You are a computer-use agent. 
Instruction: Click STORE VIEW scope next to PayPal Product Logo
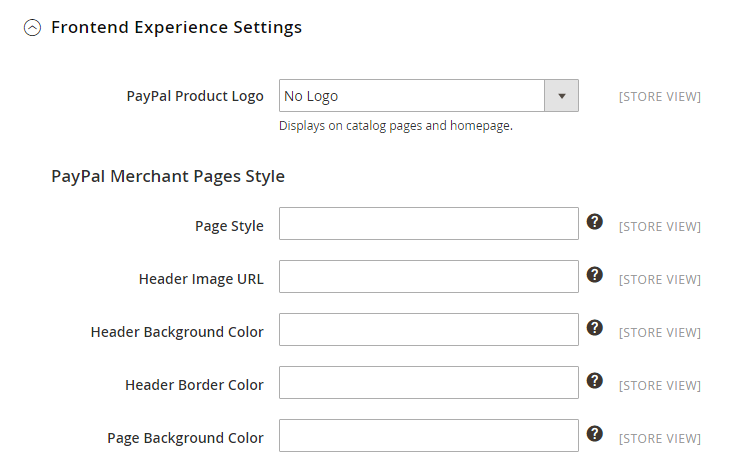click(659, 97)
